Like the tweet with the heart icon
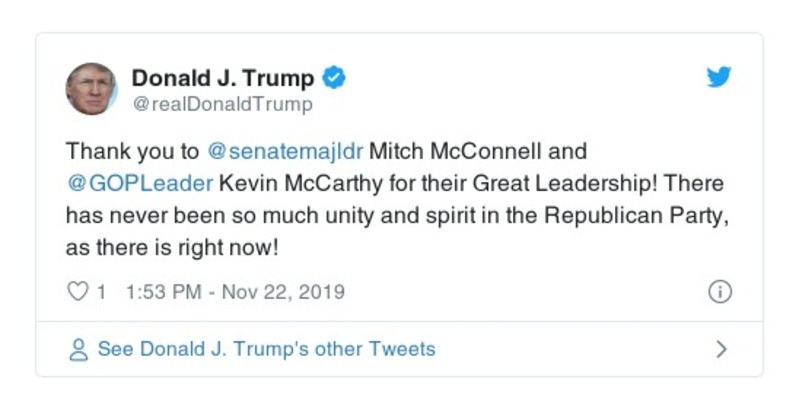Image resolution: width=799 pixels, height=414 pixels. coord(77,292)
